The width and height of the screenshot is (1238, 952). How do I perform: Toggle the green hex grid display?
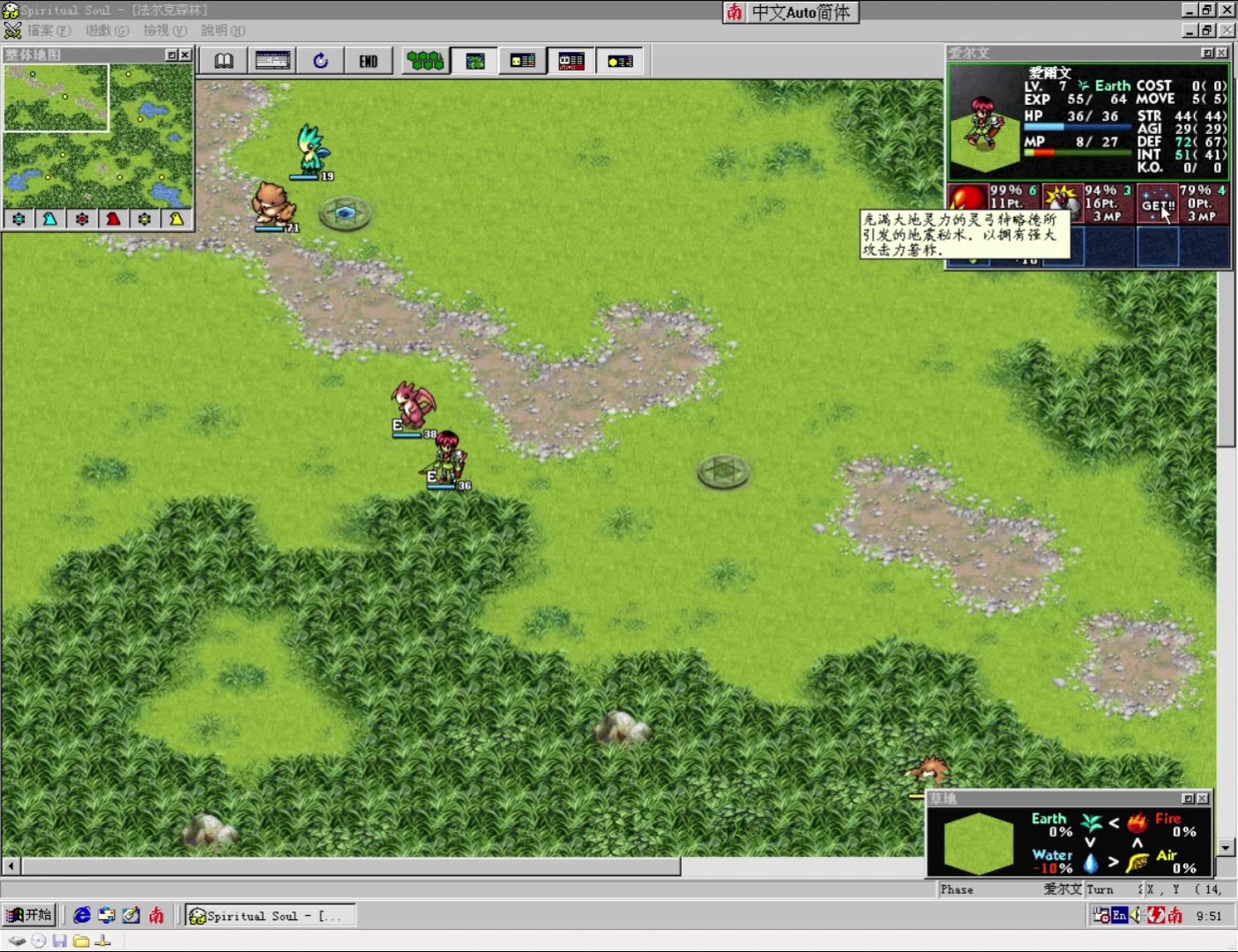(426, 61)
